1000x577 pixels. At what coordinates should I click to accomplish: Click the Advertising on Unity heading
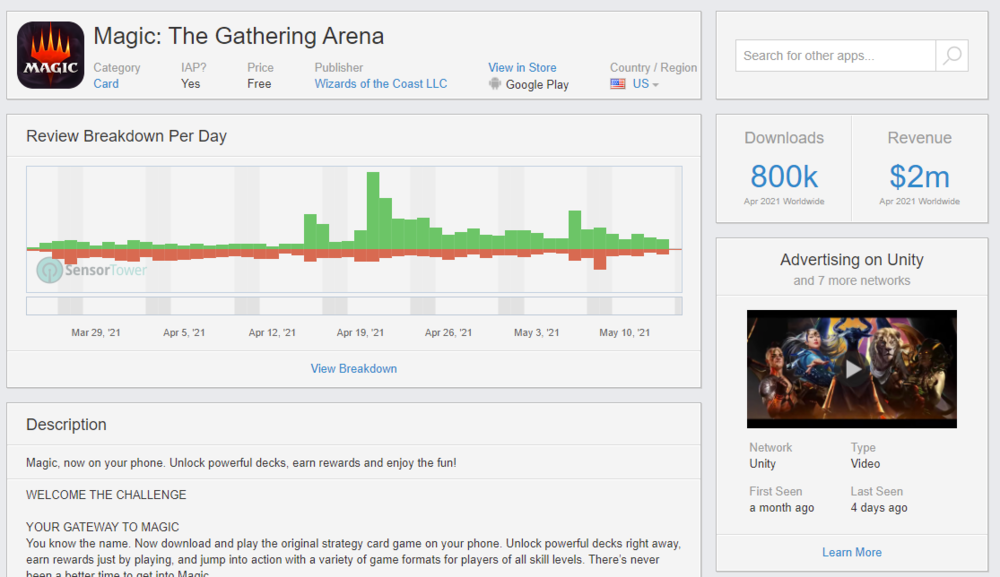click(x=852, y=260)
